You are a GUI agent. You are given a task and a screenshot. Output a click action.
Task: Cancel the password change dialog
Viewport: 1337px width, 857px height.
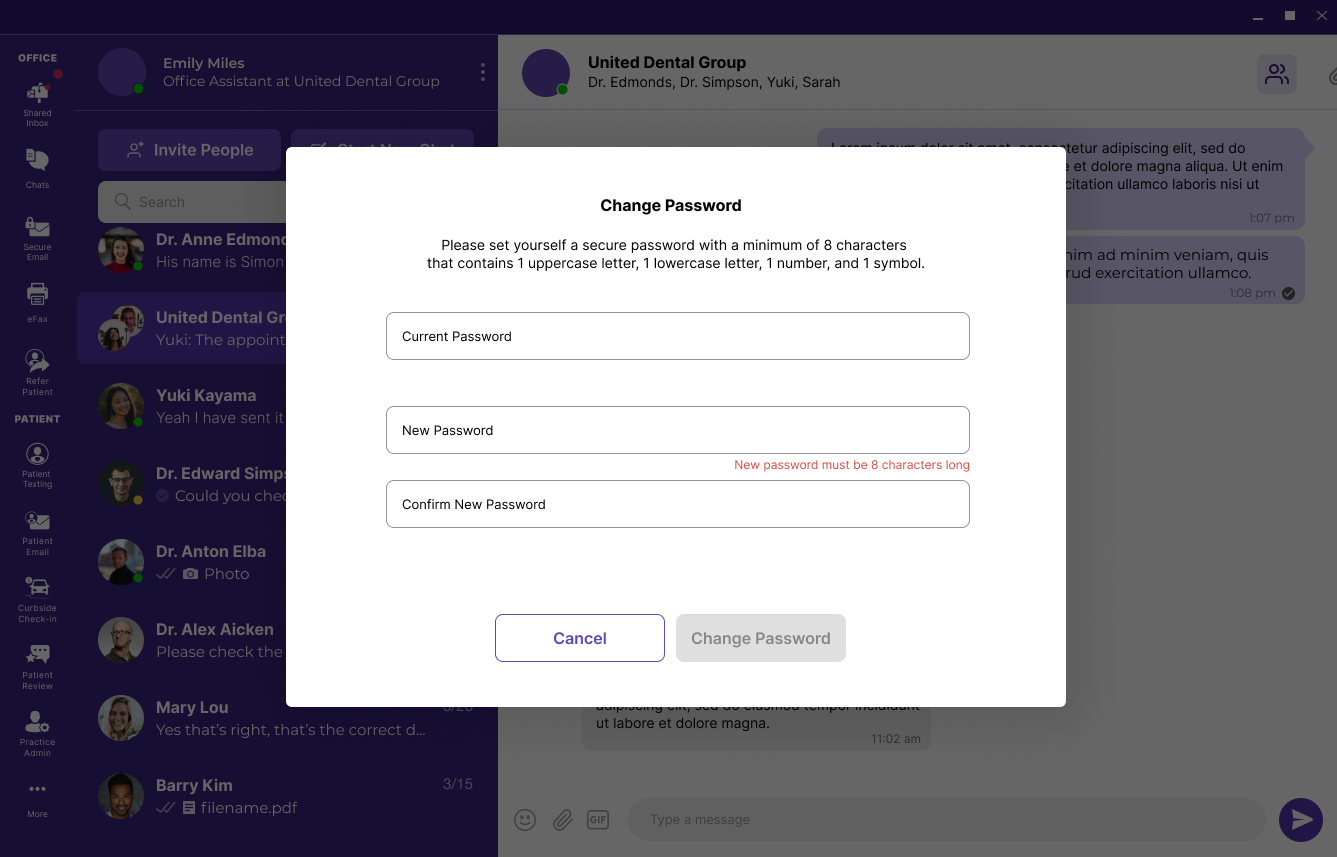(x=579, y=638)
